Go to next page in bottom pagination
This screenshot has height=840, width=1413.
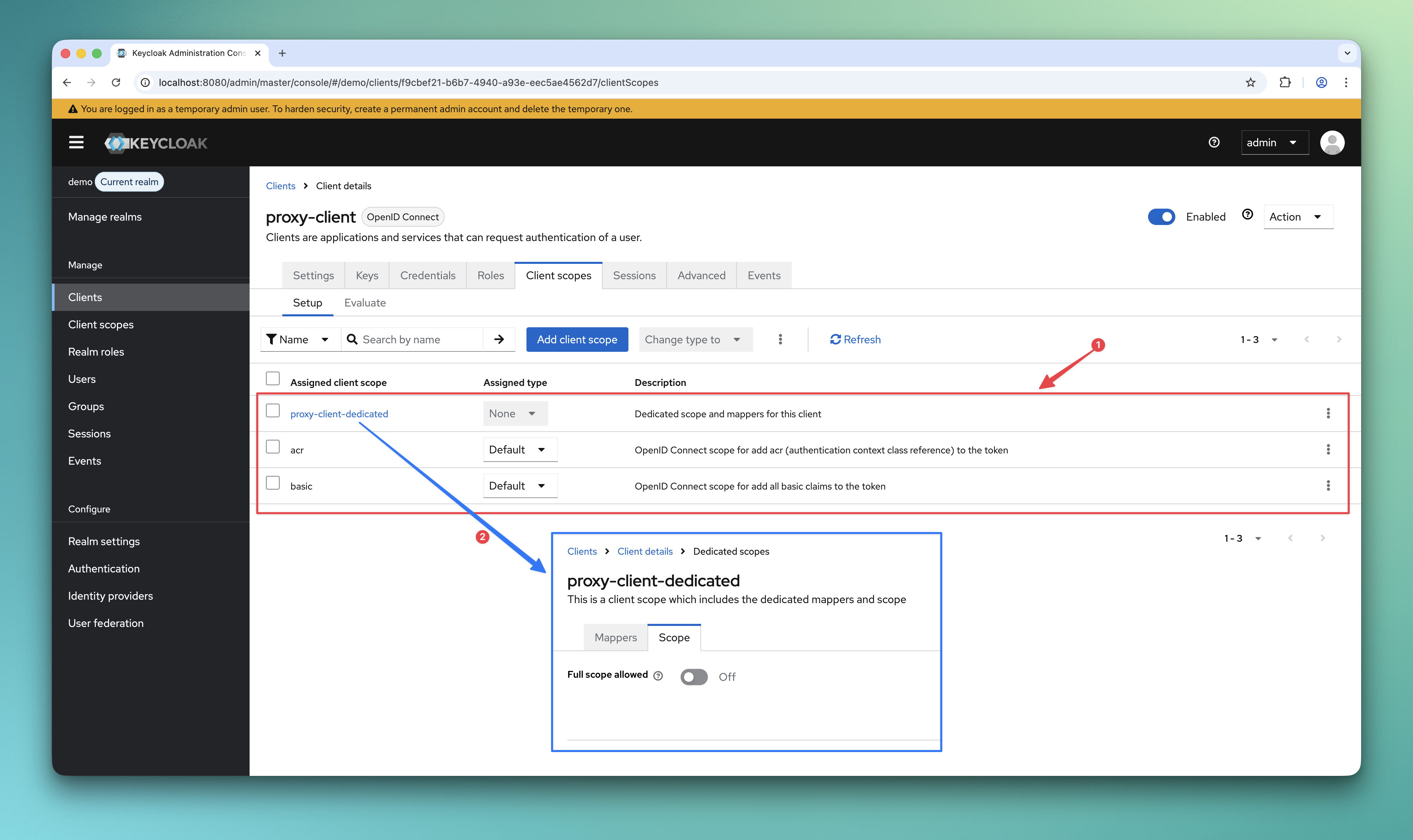tap(1322, 538)
